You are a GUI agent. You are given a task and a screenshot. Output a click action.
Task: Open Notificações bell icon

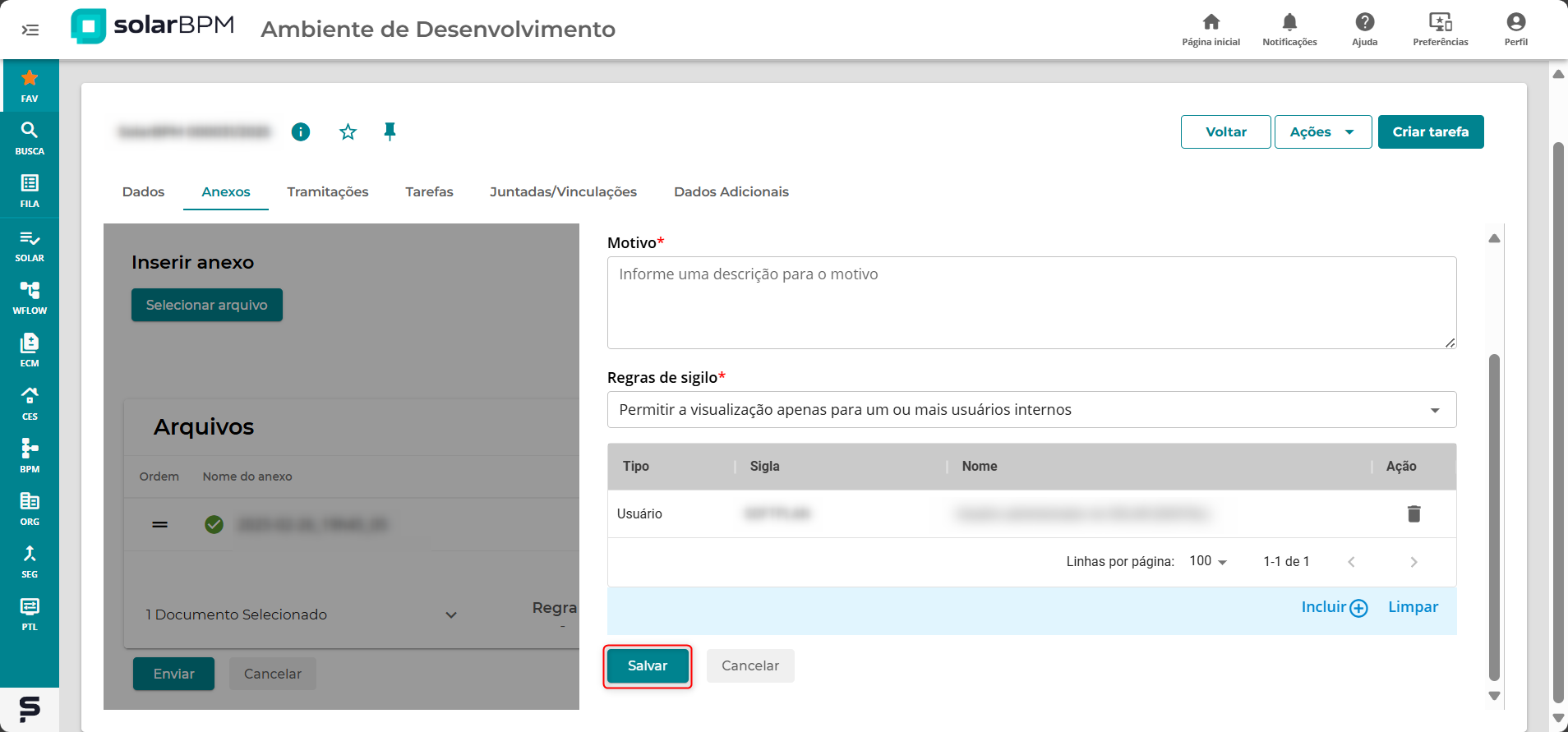[1289, 29]
